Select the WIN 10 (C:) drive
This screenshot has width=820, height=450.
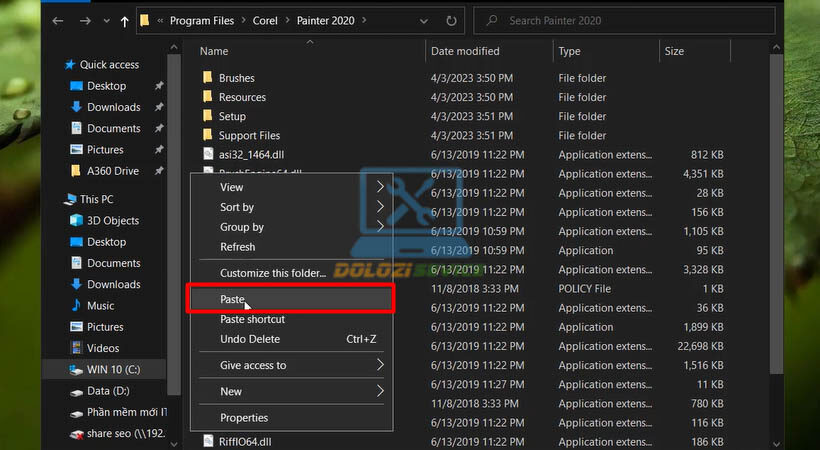pyautogui.click(x=113, y=369)
